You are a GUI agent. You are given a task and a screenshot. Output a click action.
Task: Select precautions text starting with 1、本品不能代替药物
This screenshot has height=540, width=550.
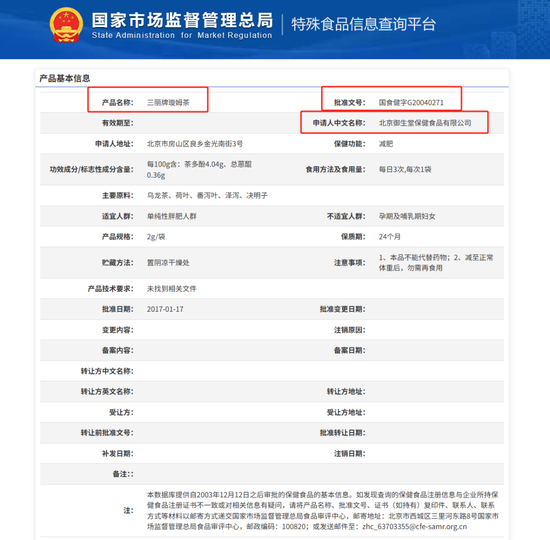436,263
